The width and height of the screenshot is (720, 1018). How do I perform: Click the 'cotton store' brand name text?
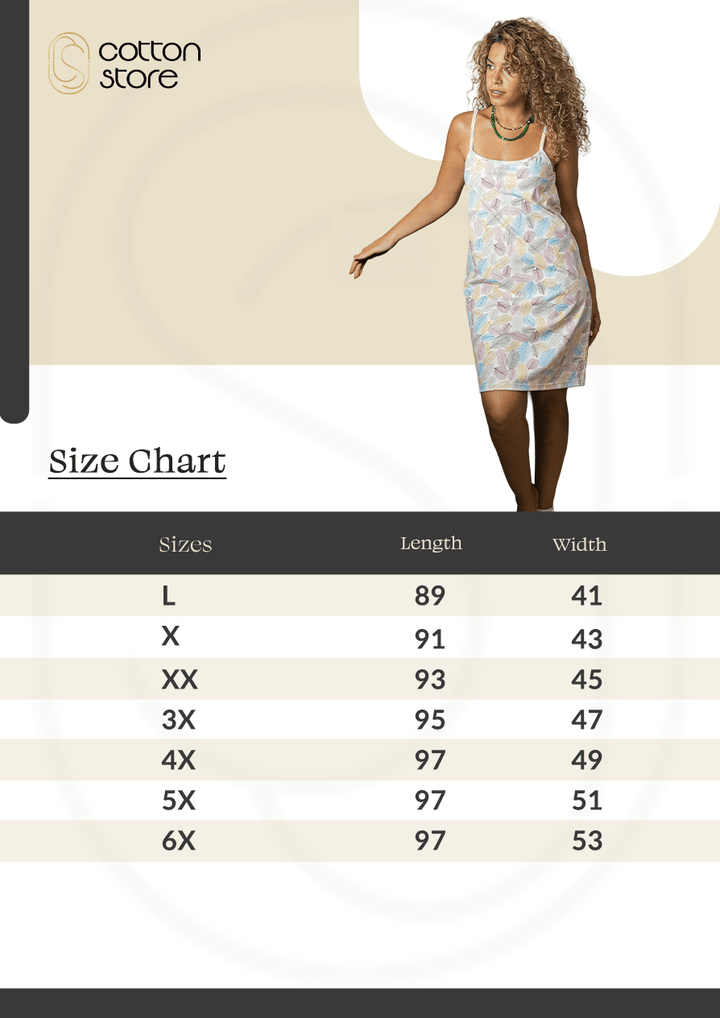[x=150, y=64]
